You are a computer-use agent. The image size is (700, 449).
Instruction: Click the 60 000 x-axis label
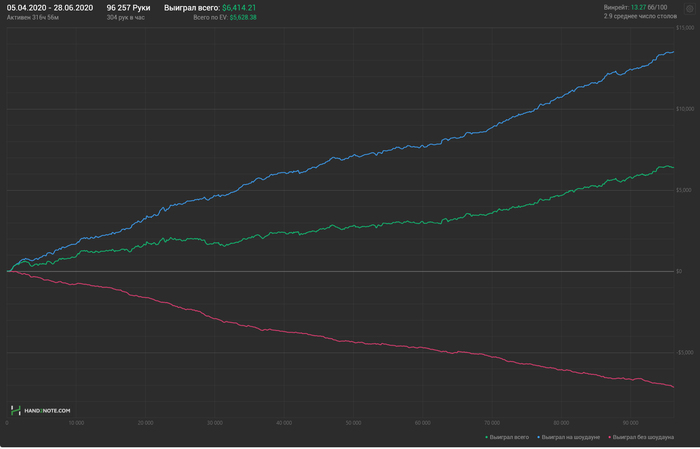click(x=423, y=423)
